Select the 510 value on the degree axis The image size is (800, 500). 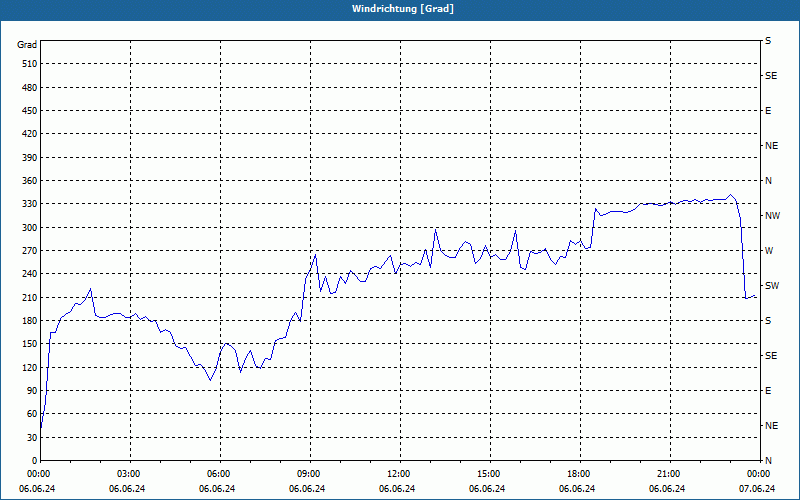coord(30,64)
